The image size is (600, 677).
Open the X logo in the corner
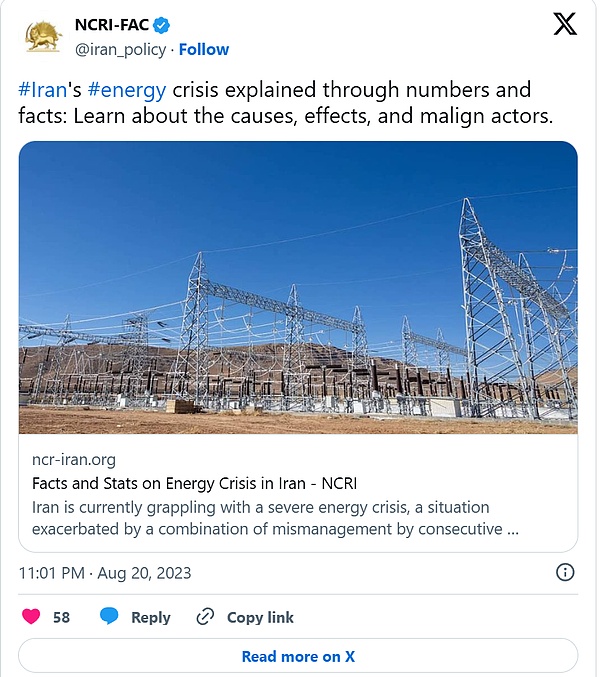point(564,26)
